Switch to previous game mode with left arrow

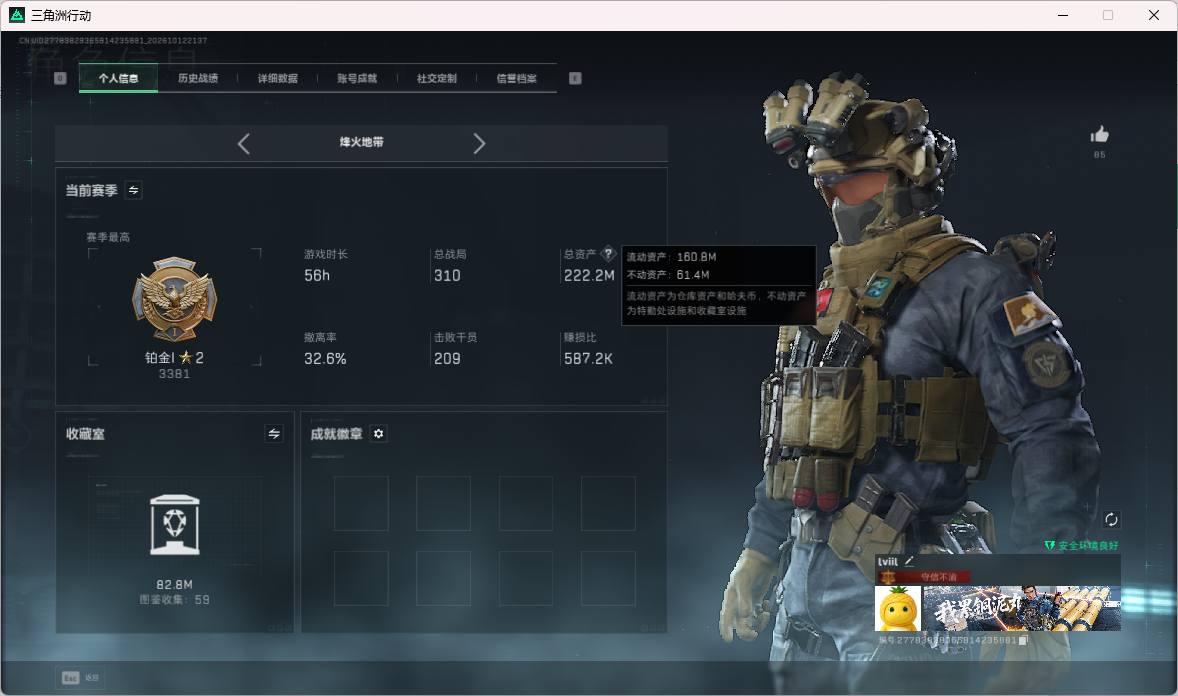243,143
